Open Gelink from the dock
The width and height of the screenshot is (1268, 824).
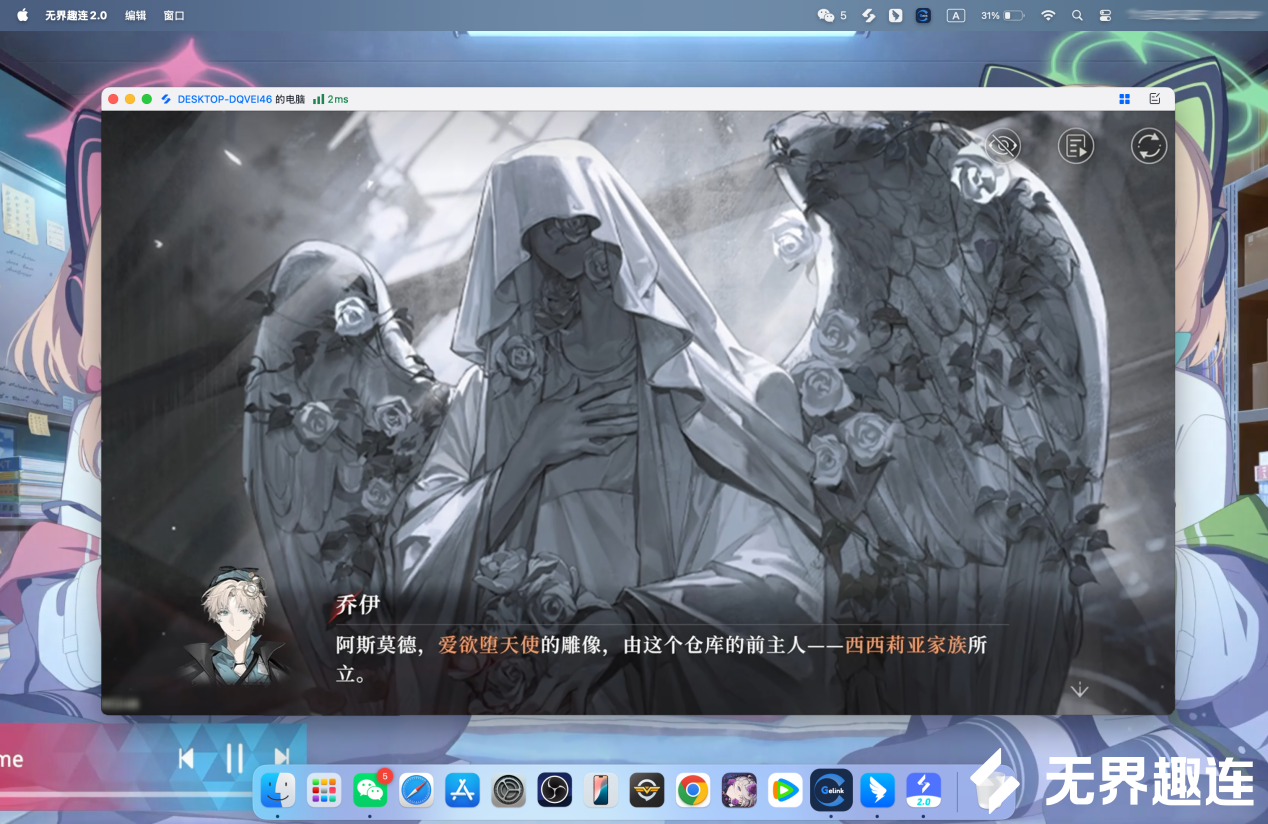pos(832,790)
